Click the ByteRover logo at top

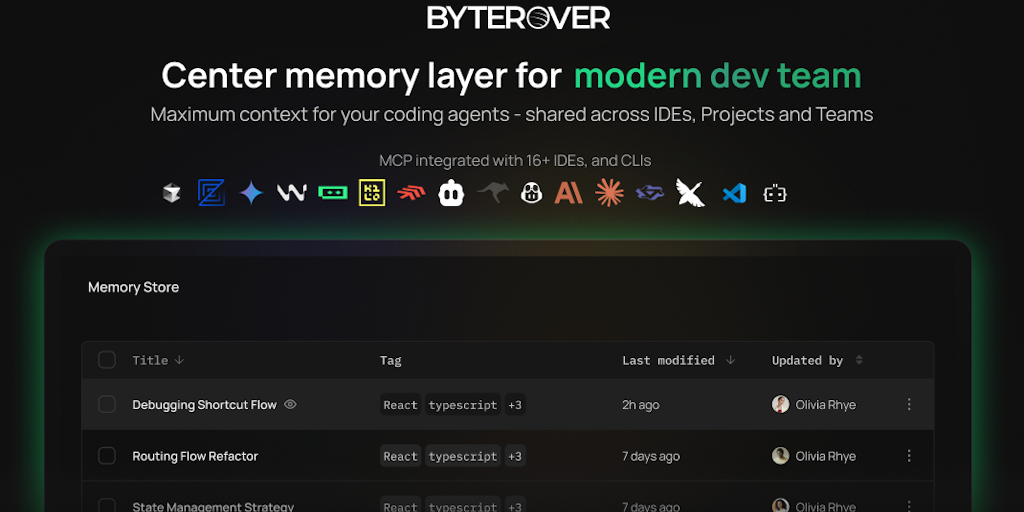point(519,18)
